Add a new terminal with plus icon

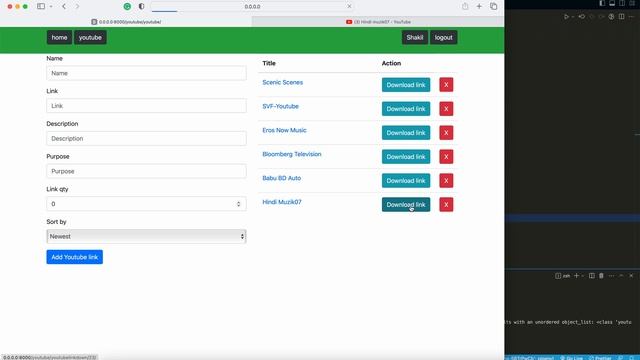(x=576, y=276)
